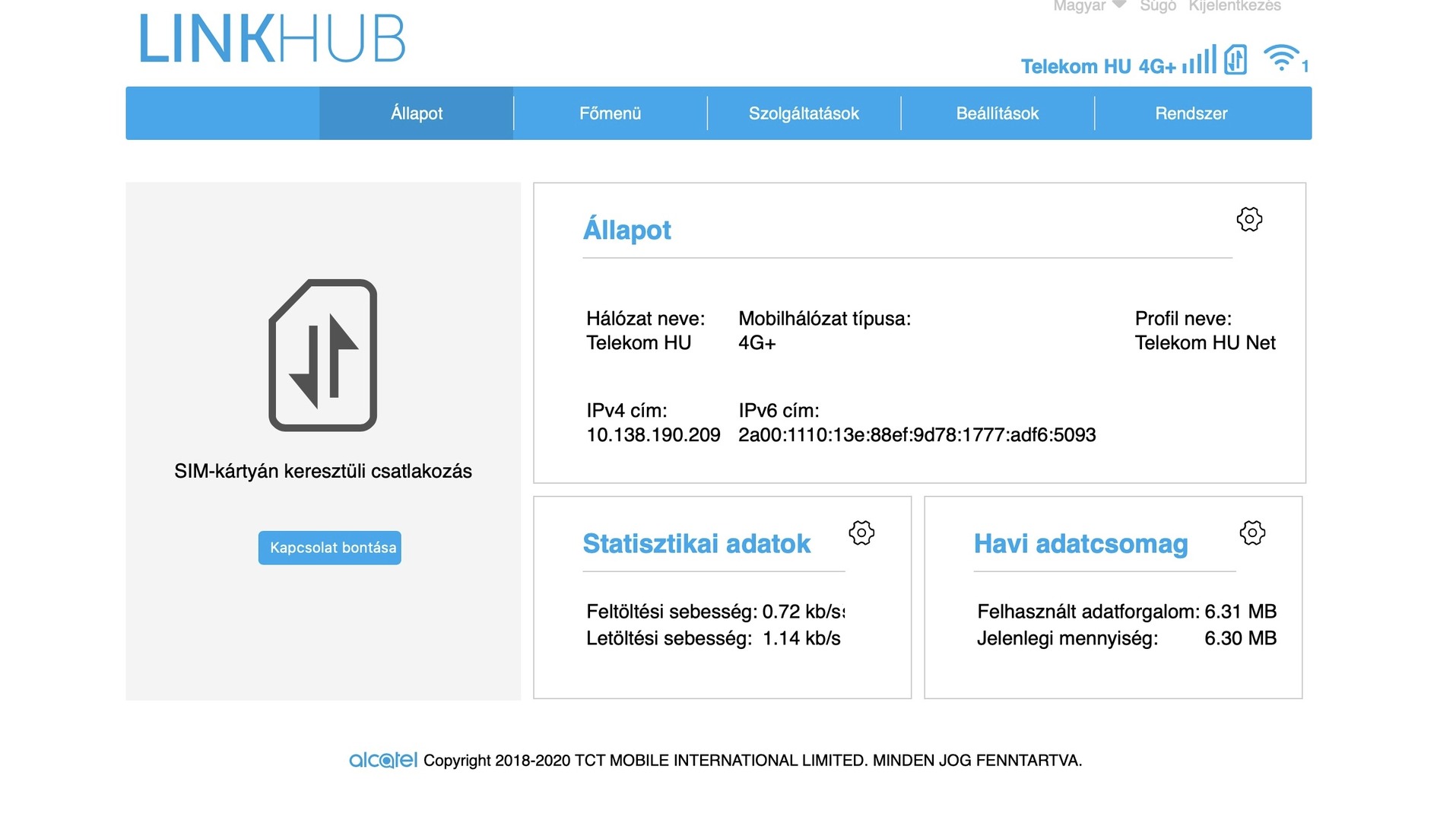Click the Kijelentkezés logout link
1456x833 pixels.
pos(1235,6)
